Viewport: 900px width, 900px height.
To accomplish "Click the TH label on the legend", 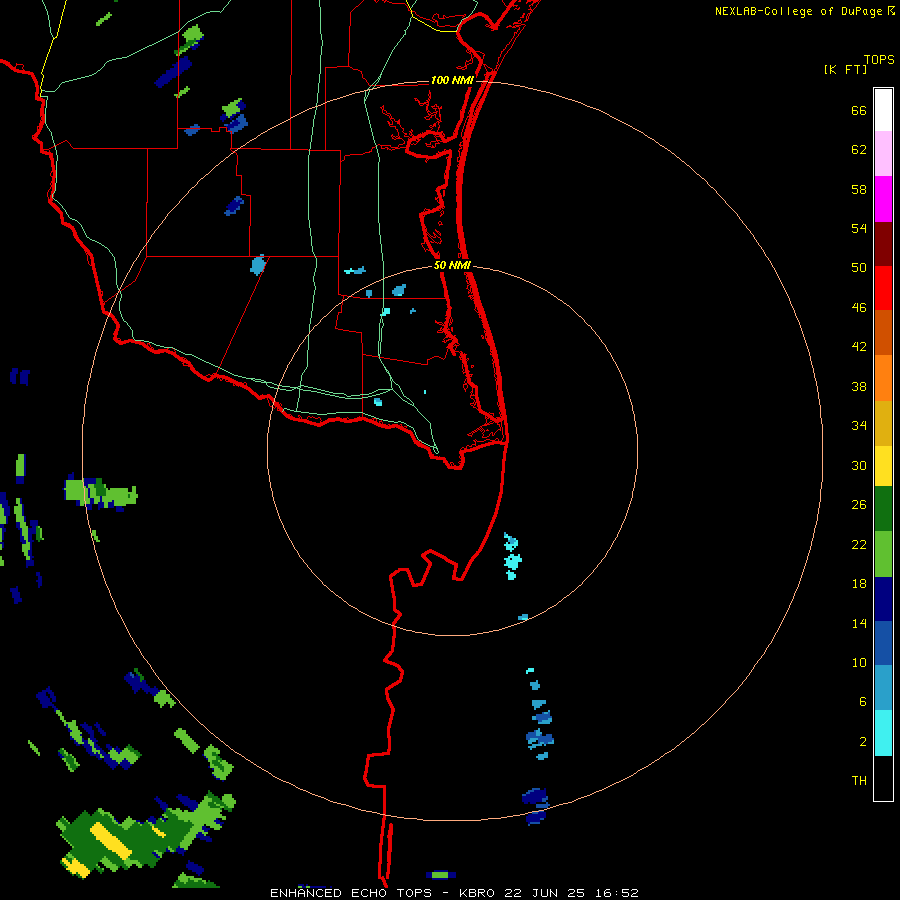I will [x=859, y=781].
